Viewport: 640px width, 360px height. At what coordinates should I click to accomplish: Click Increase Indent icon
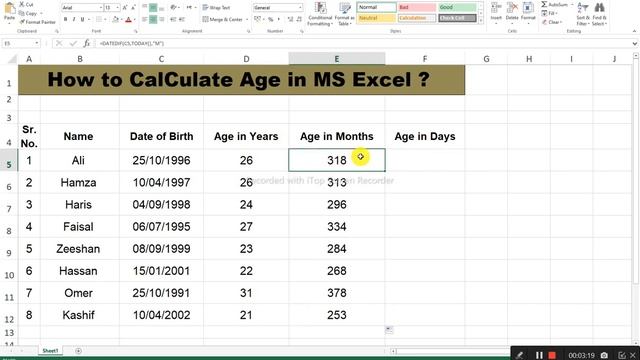(182, 20)
